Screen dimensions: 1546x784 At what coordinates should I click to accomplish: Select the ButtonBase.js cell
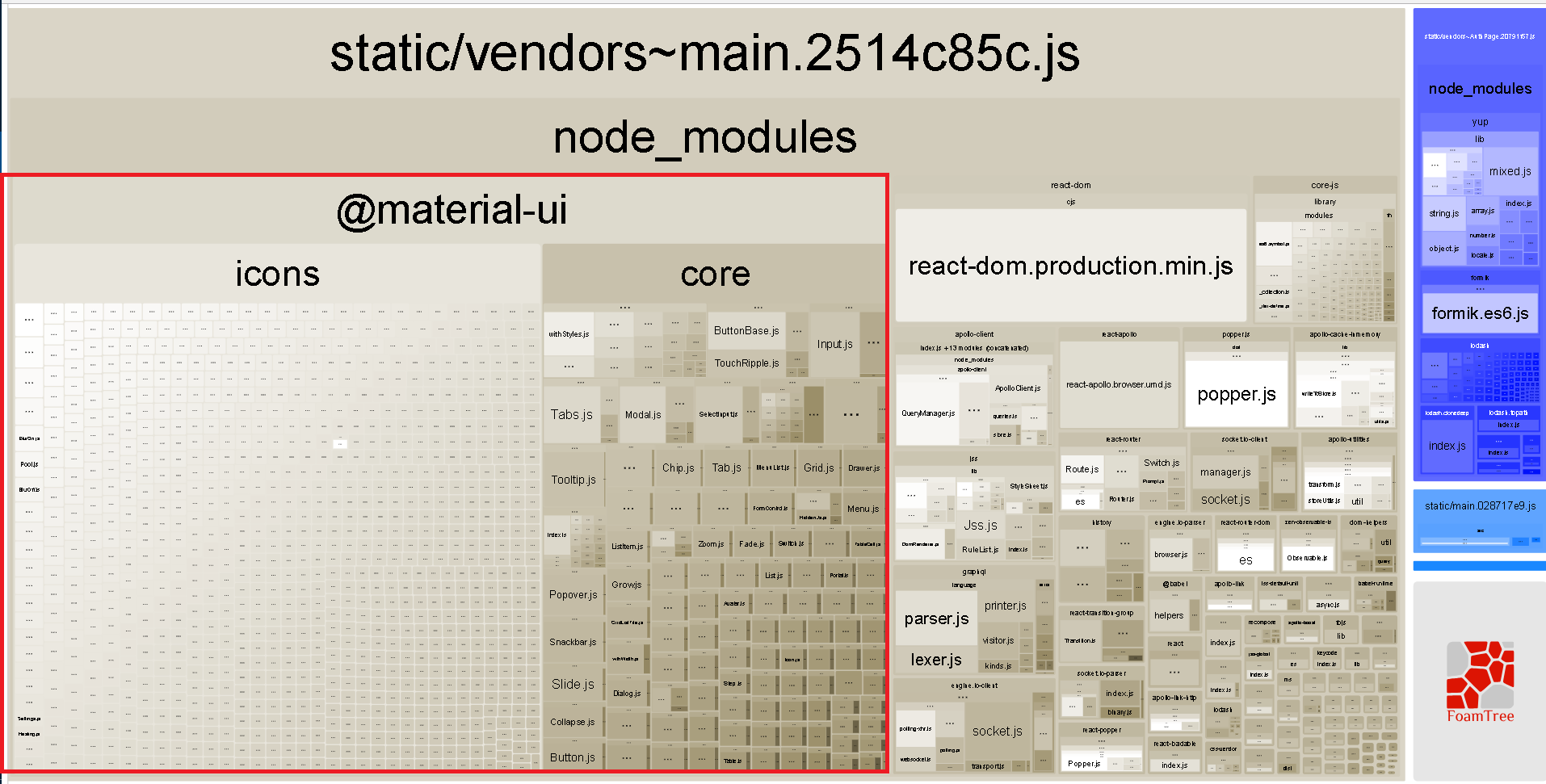(746, 331)
